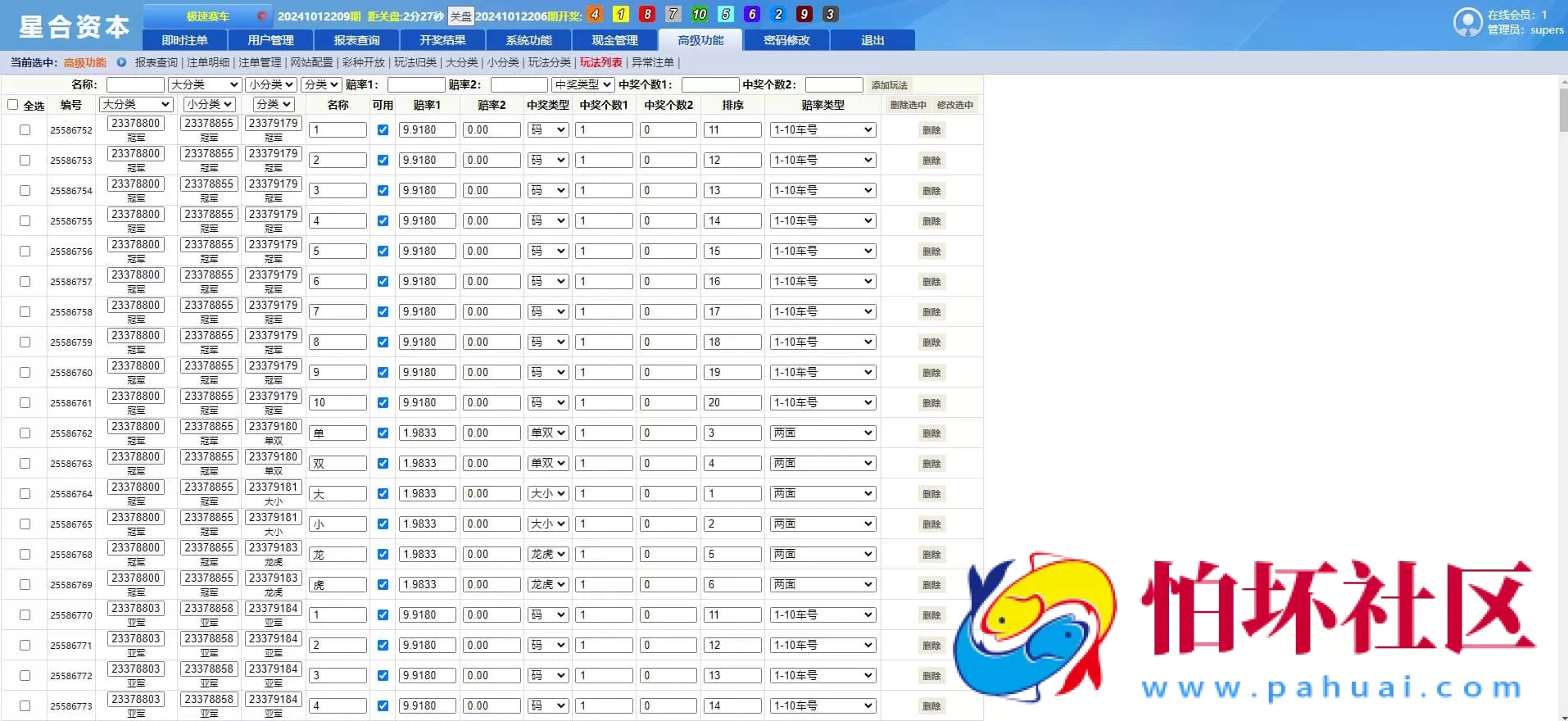Viewport: 1568px width, 721px height.
Task: Tick the 全选 select-all checkbox
Action: [13, 105]
